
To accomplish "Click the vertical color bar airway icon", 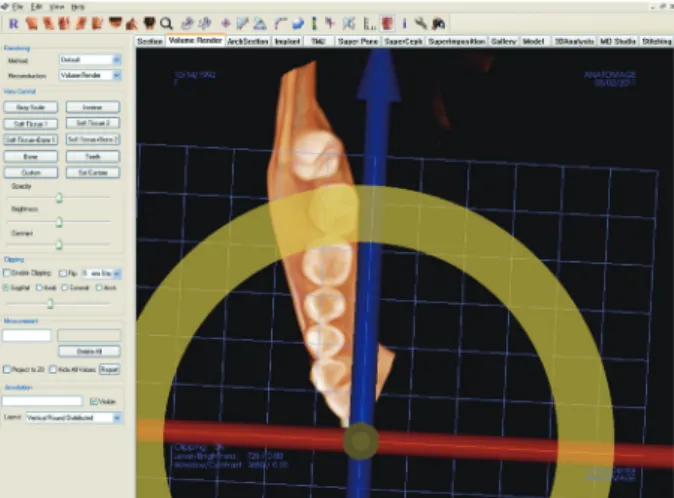I will click(314, 24).
